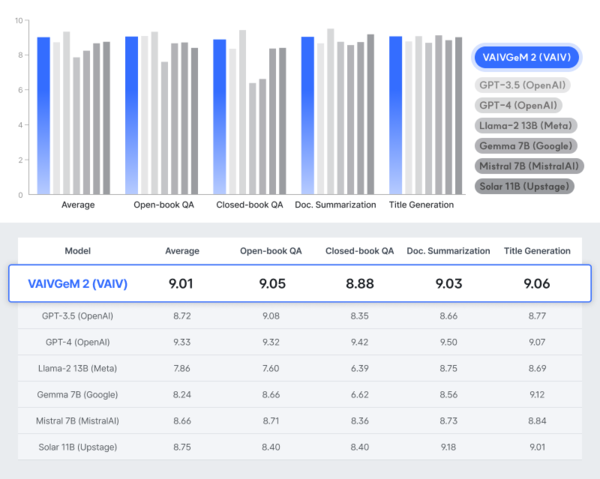The height and width of the screenshot is (479, 600).
Task: Click the Closed-book QA chart axis label
Action: (249, 205)
